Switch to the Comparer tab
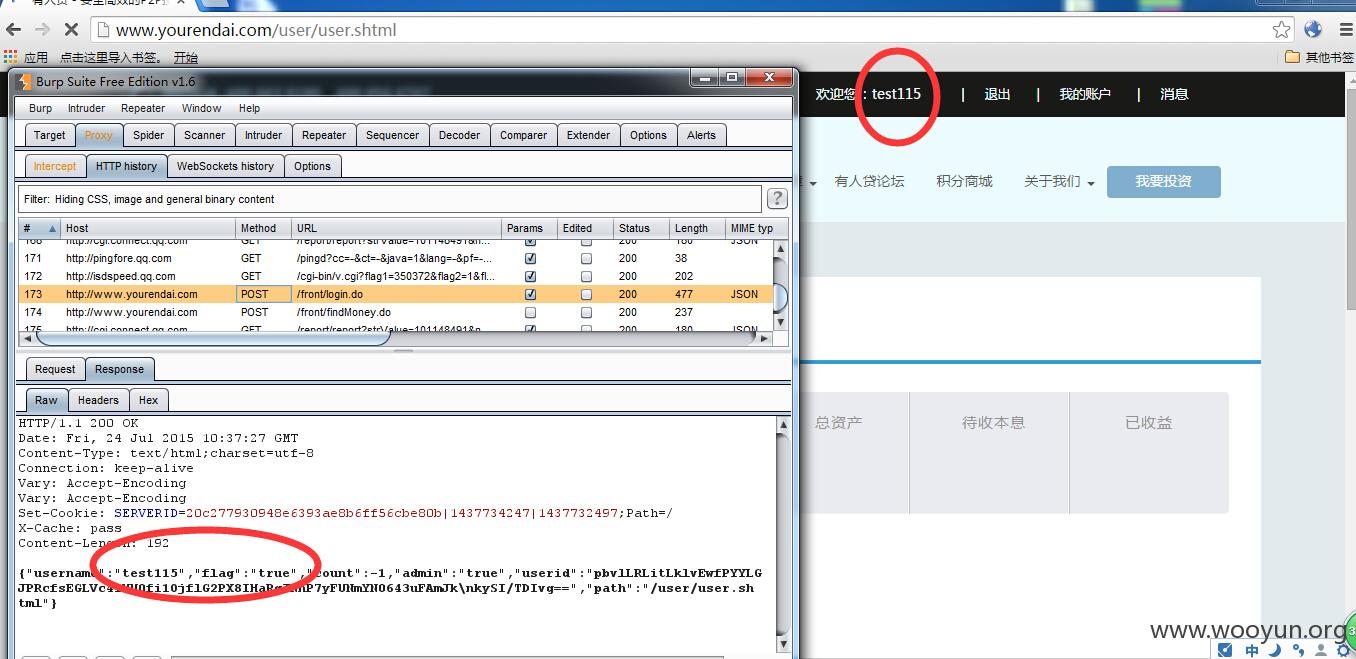The width and height of the screenshot is (1356, 659). tap(523, 135)
